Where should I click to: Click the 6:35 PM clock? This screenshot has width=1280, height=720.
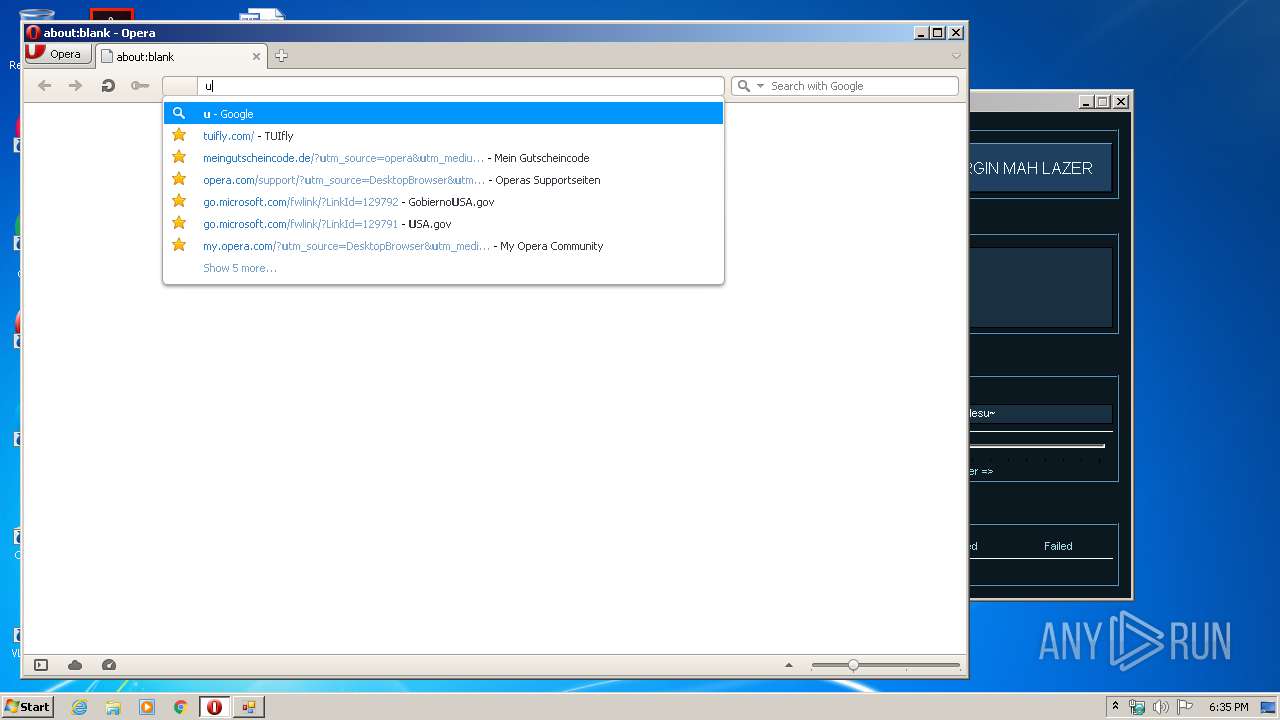pyautogui.click(x=1228, y=707)
